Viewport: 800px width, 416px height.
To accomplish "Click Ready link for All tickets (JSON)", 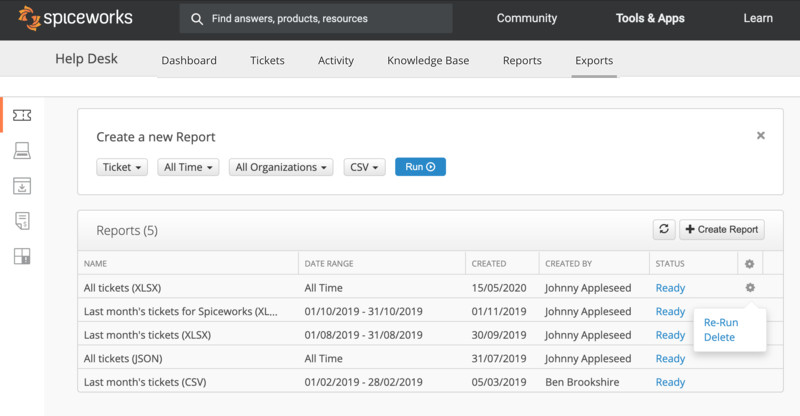I will pos(670,358).
